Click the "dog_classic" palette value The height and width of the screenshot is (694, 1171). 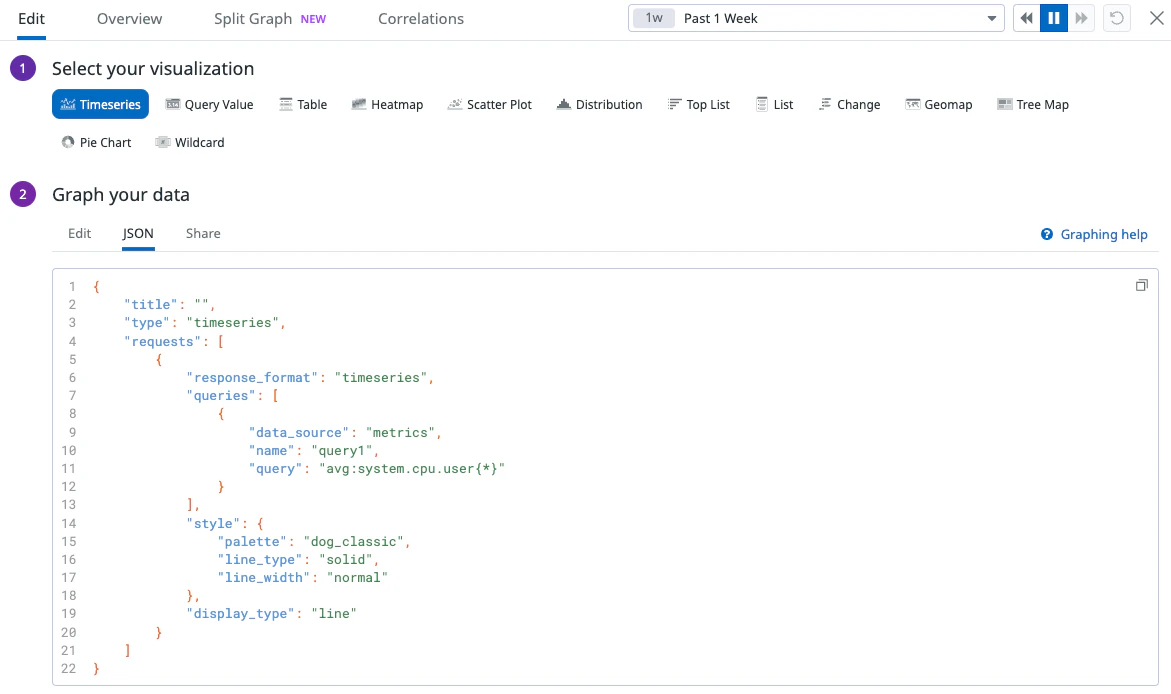coord(352,542)
